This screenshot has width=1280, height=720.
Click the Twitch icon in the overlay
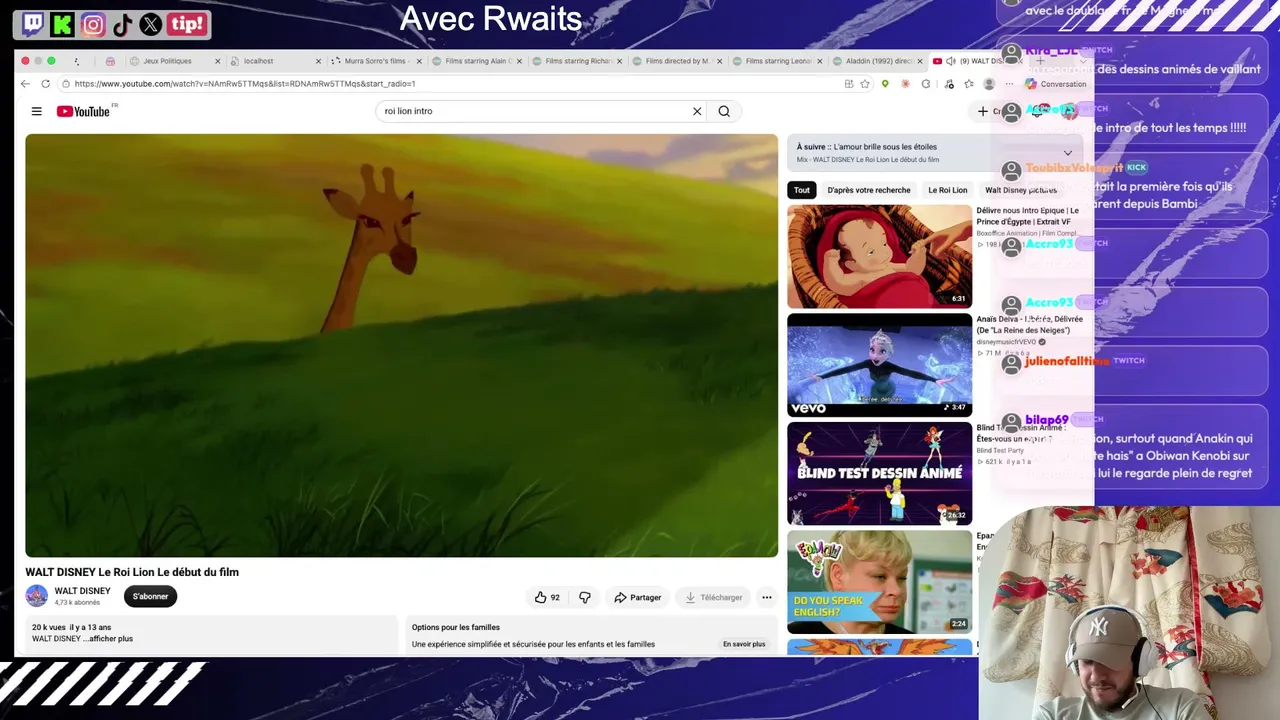coord(33,24)
